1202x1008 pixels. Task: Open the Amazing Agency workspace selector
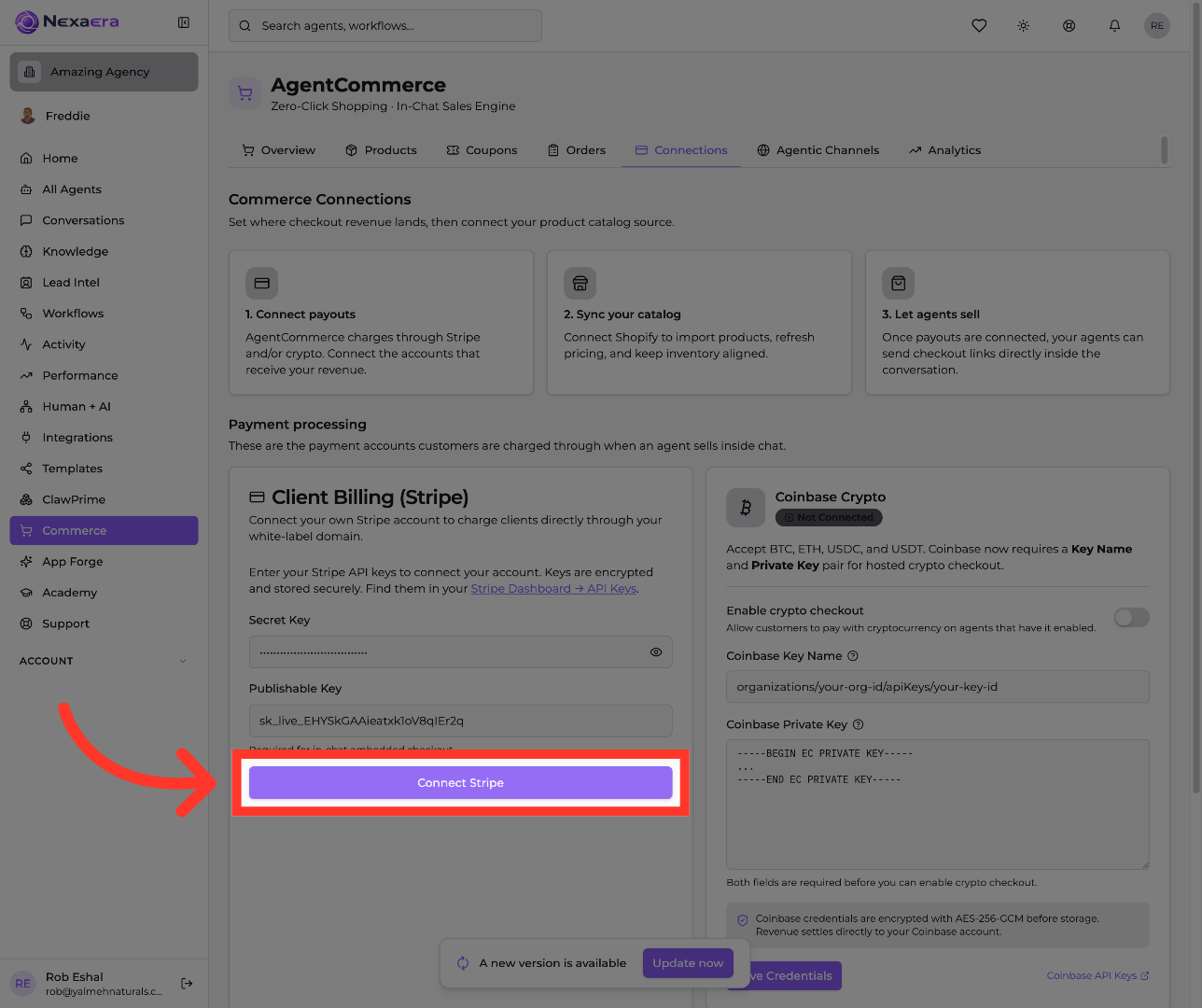(x=104, y=72)
